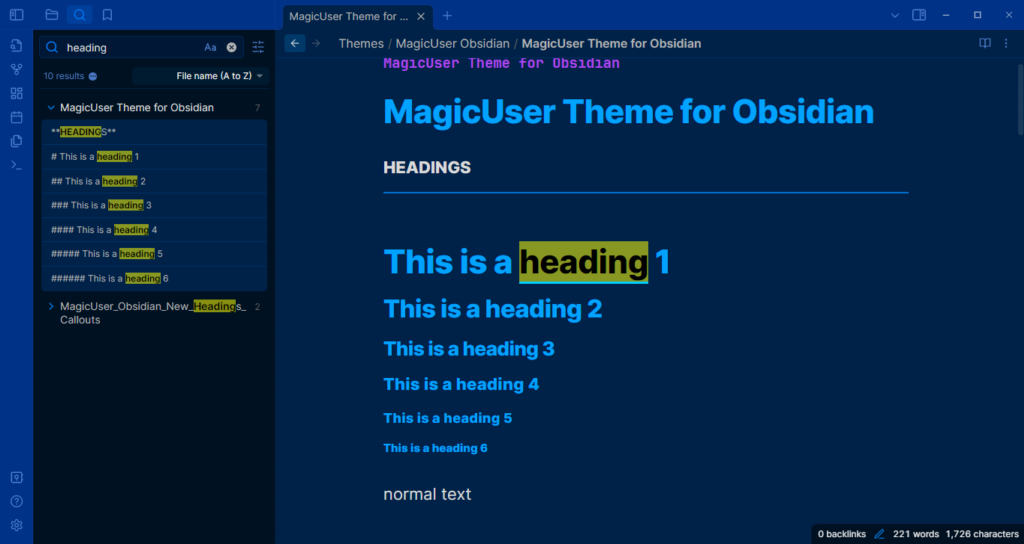This screenshot has width=1024, height=544.
Task: Clear the search query with X icon
Action: coord(231,47)
